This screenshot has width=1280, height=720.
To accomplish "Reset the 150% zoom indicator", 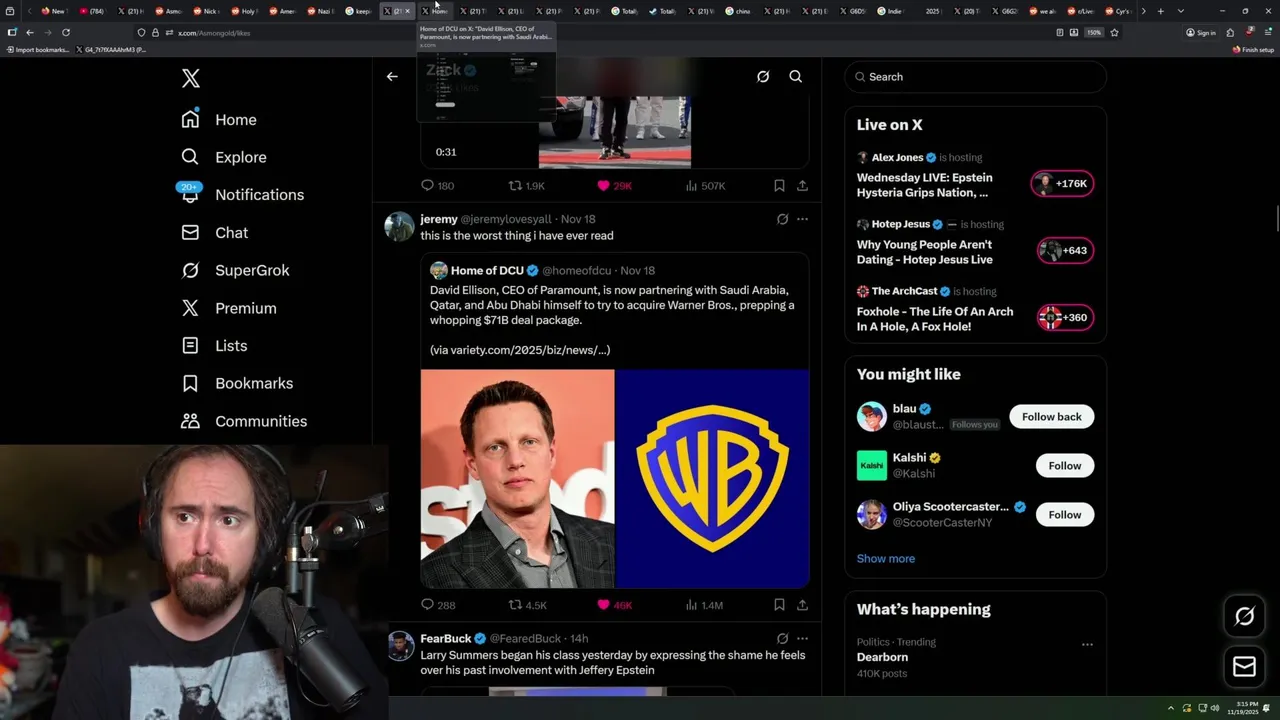I will tap(1094, 33).
